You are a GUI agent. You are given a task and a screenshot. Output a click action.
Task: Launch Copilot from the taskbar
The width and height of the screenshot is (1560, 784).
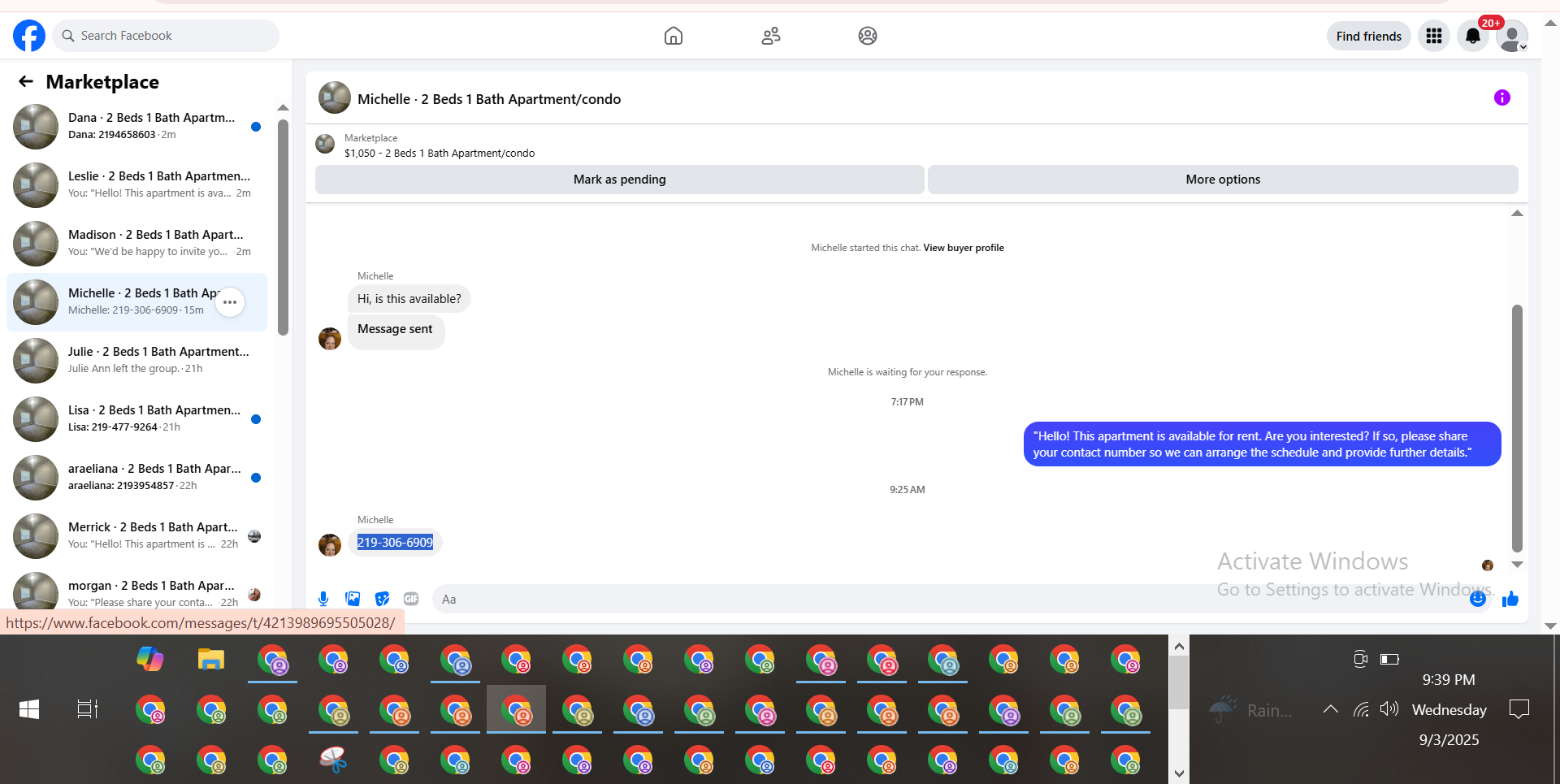[150, 659]
